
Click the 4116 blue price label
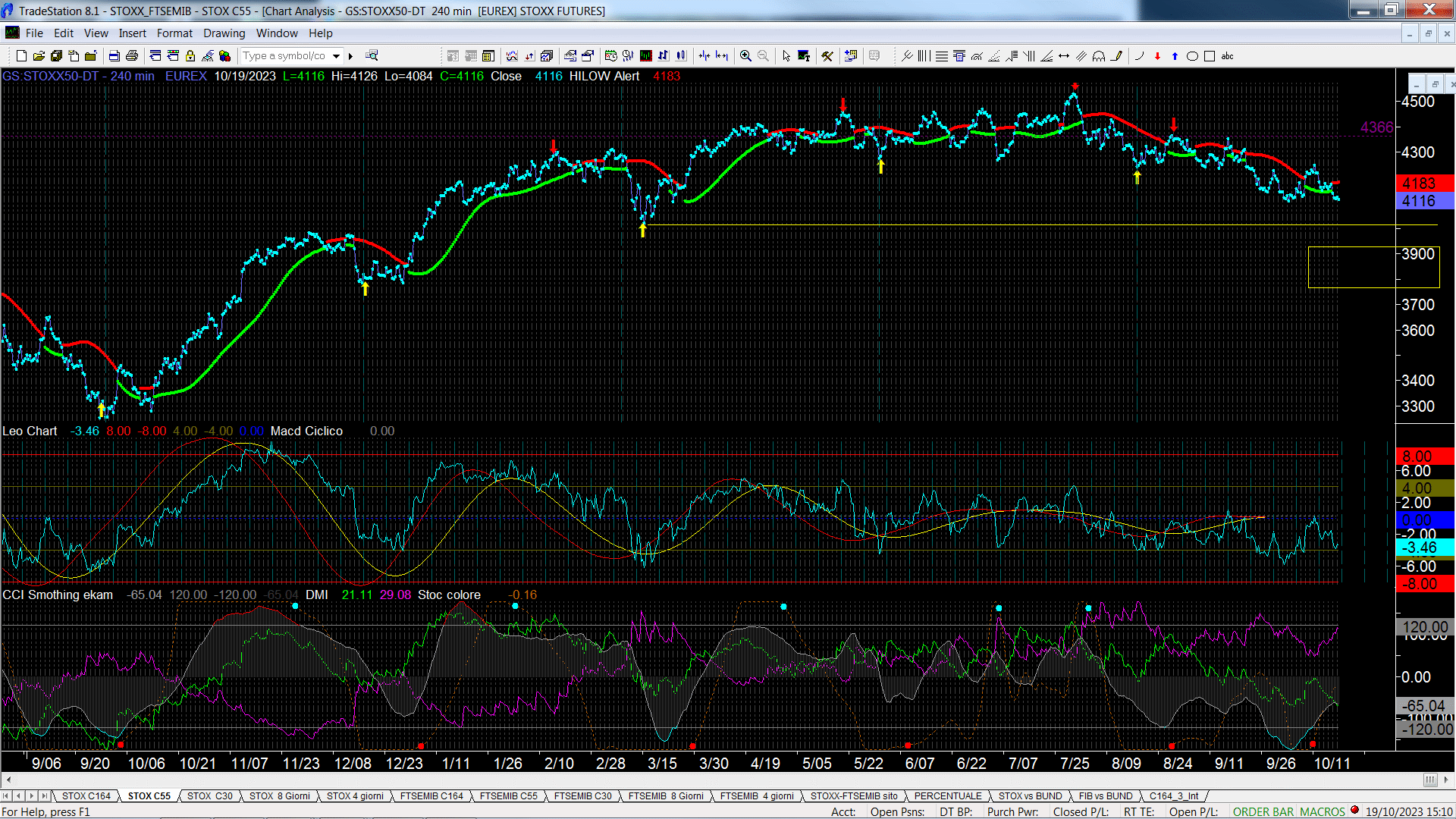point(1424,201)
